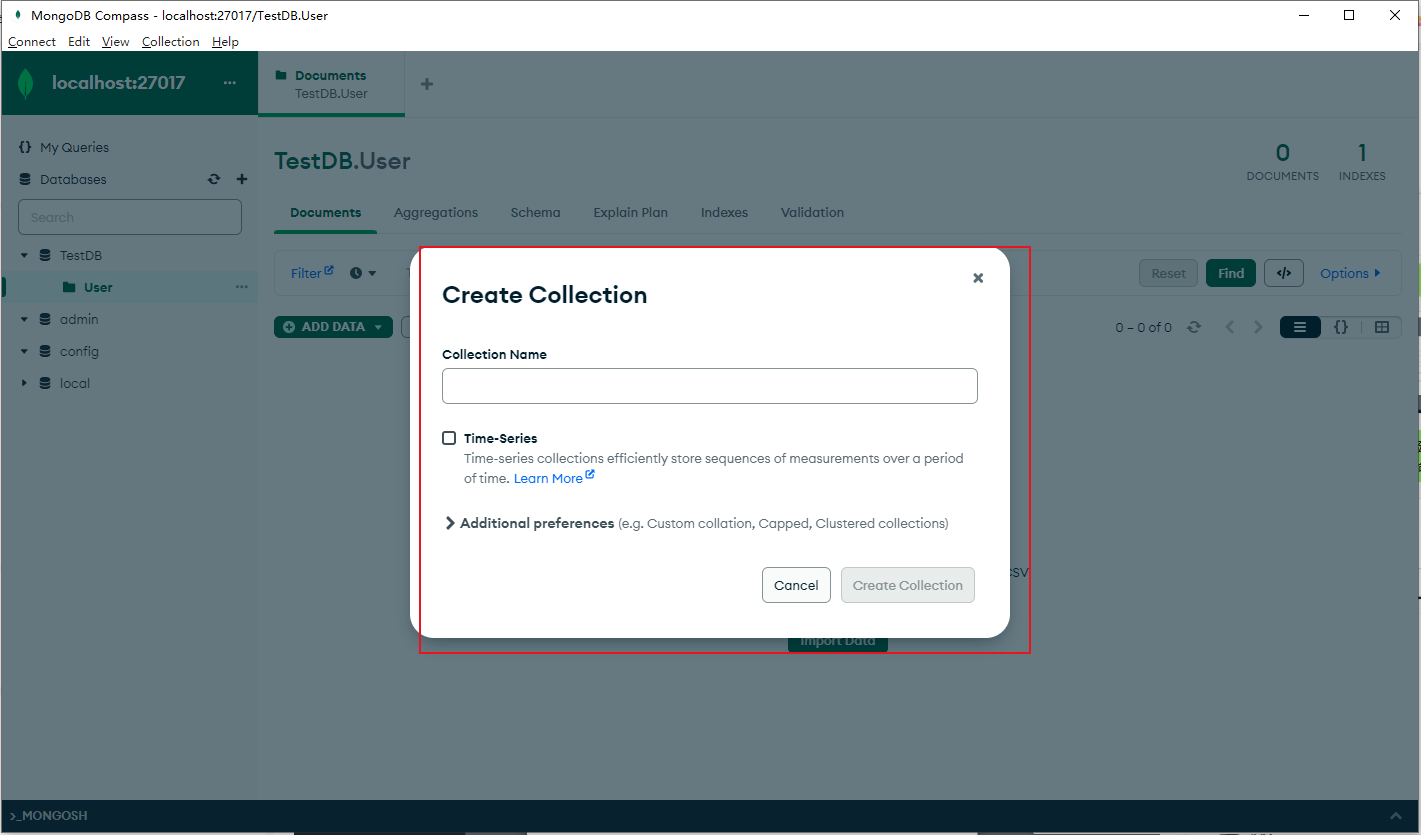Viewport: 1421px width, 835px height.
Task: Open the Filter documentation link
Action: click(x=312, y=273)
